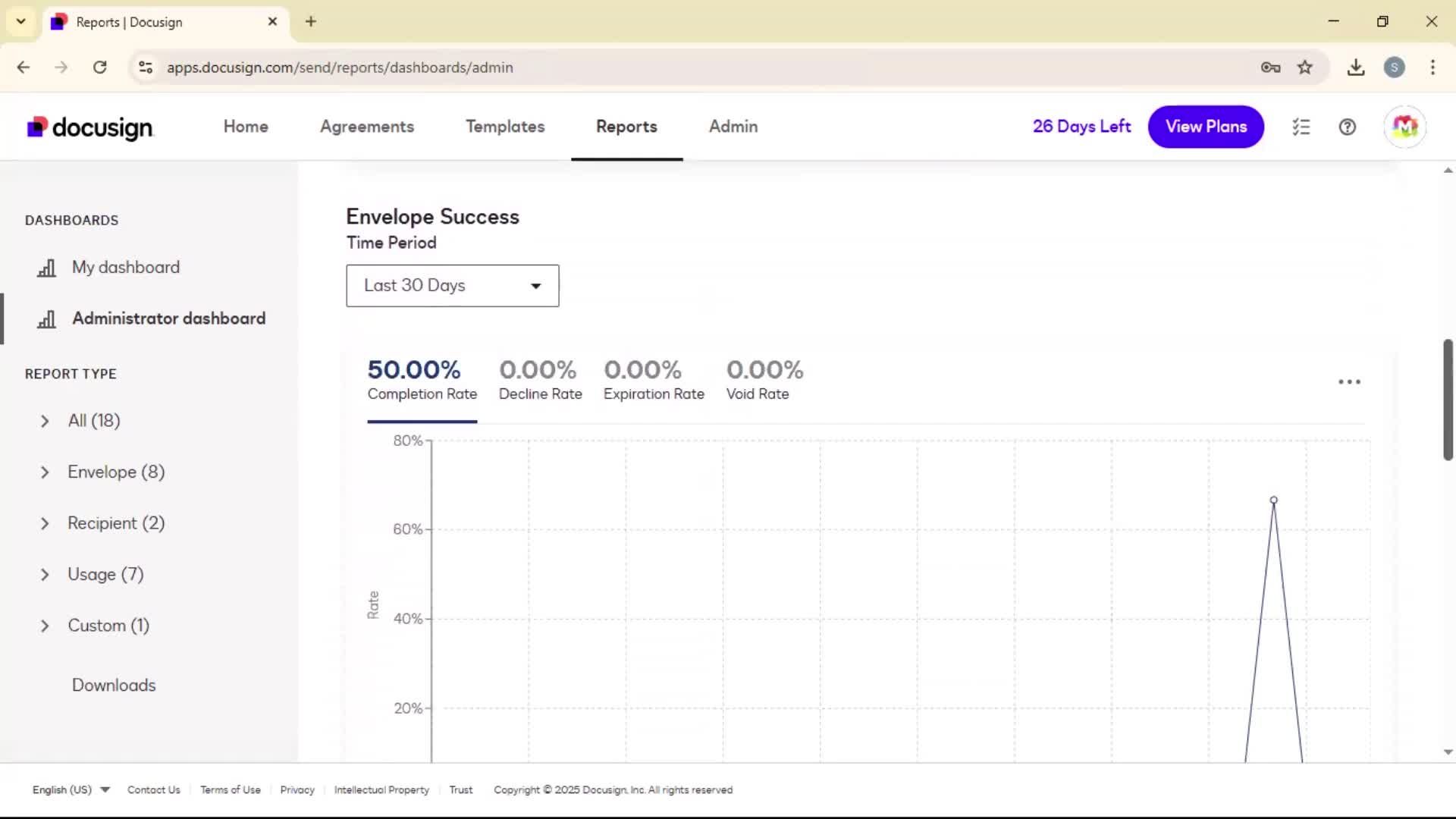1456x819 pixels.
Task: Click the scrollbar up arrow
Action: 1448,171
